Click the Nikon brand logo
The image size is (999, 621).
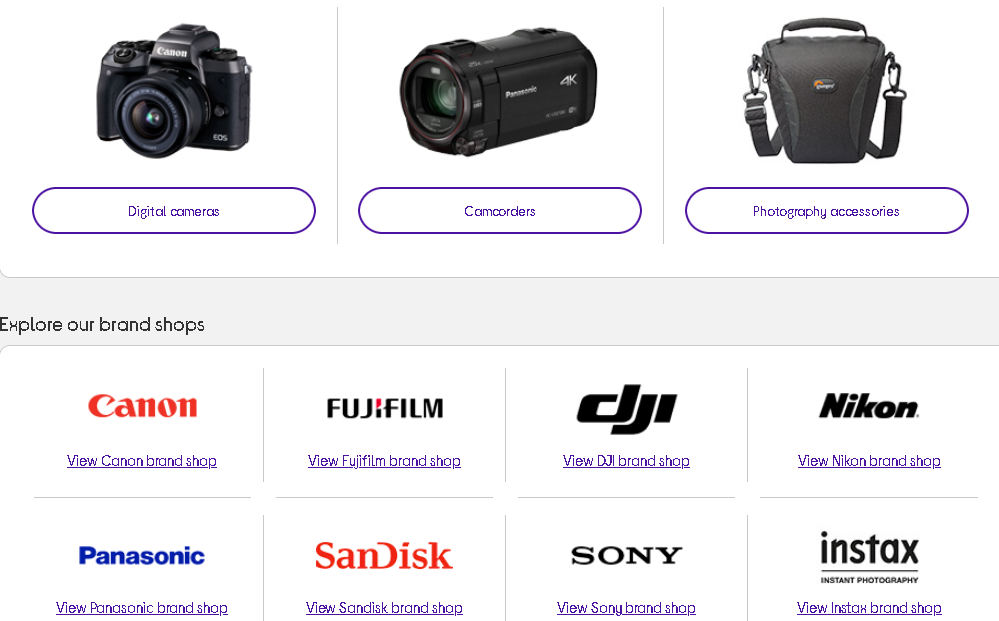[869, 406]
